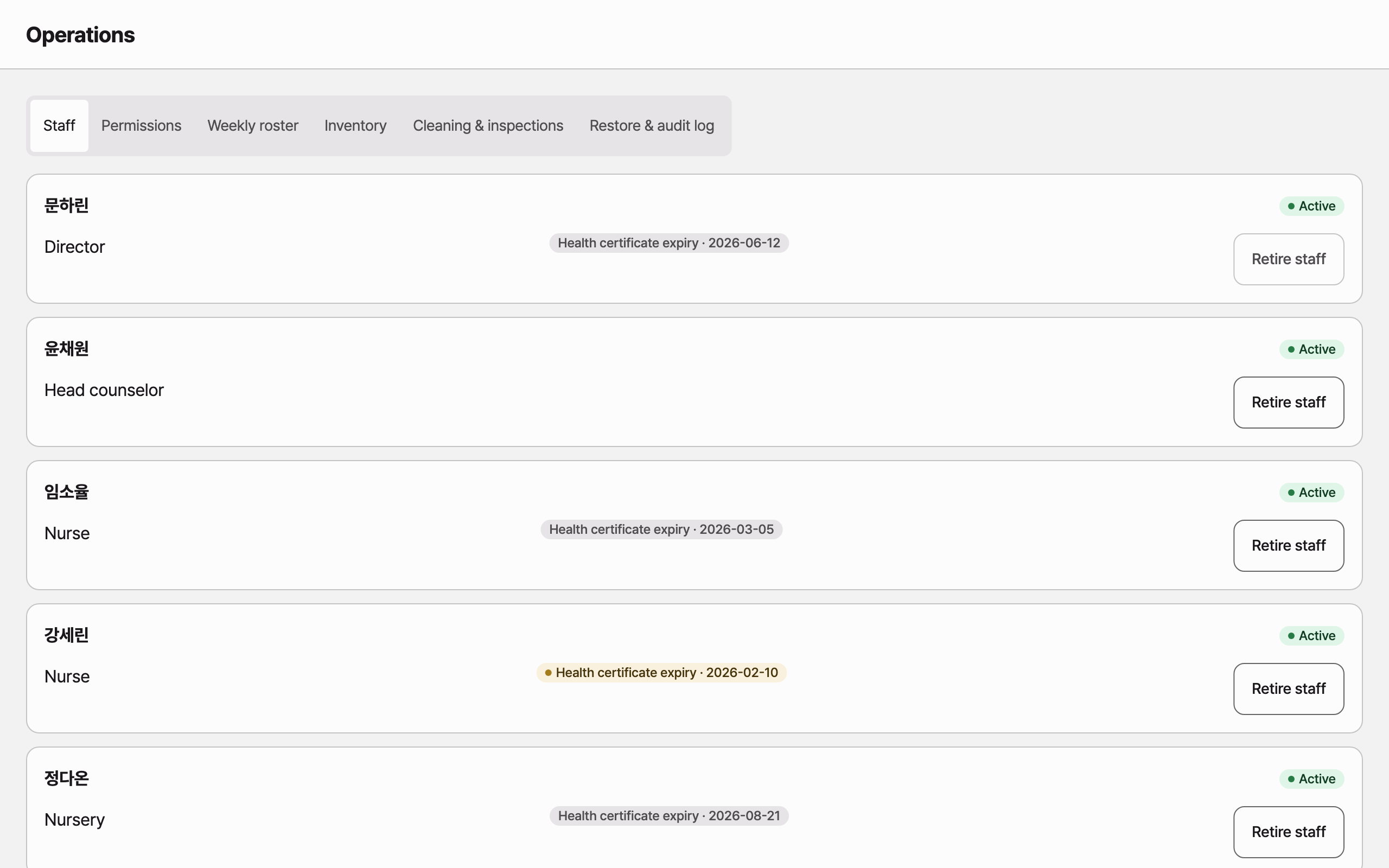Select the staff name 윤채원
1389x868 pixels.
[67, 348]
